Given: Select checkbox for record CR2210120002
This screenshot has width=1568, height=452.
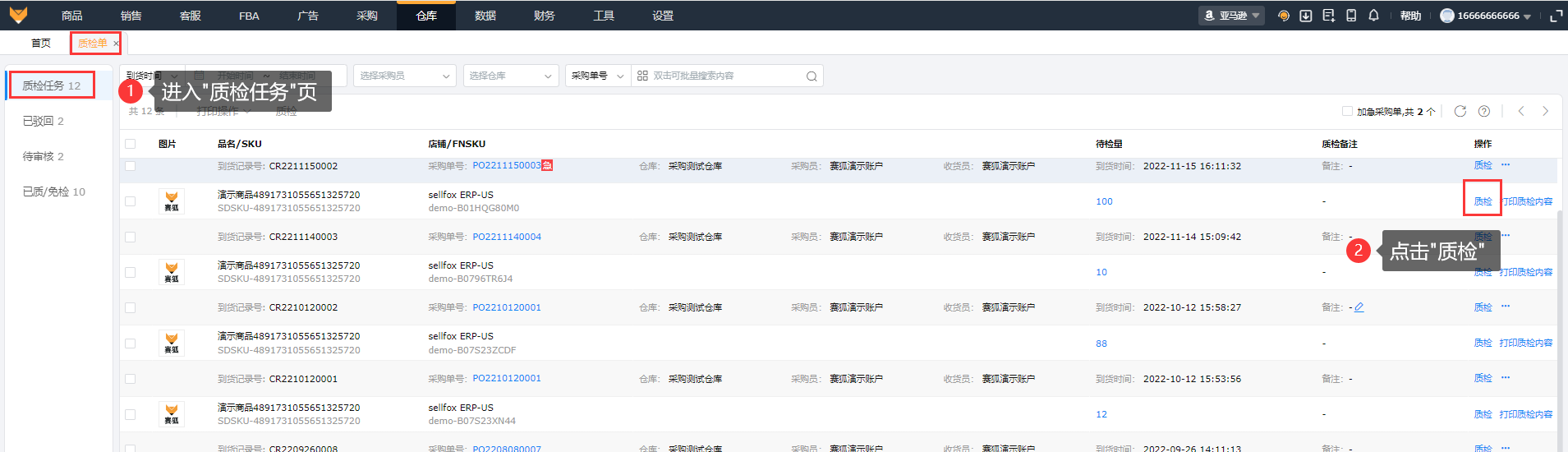Looking at the screenshot, I should click(130, 307).
